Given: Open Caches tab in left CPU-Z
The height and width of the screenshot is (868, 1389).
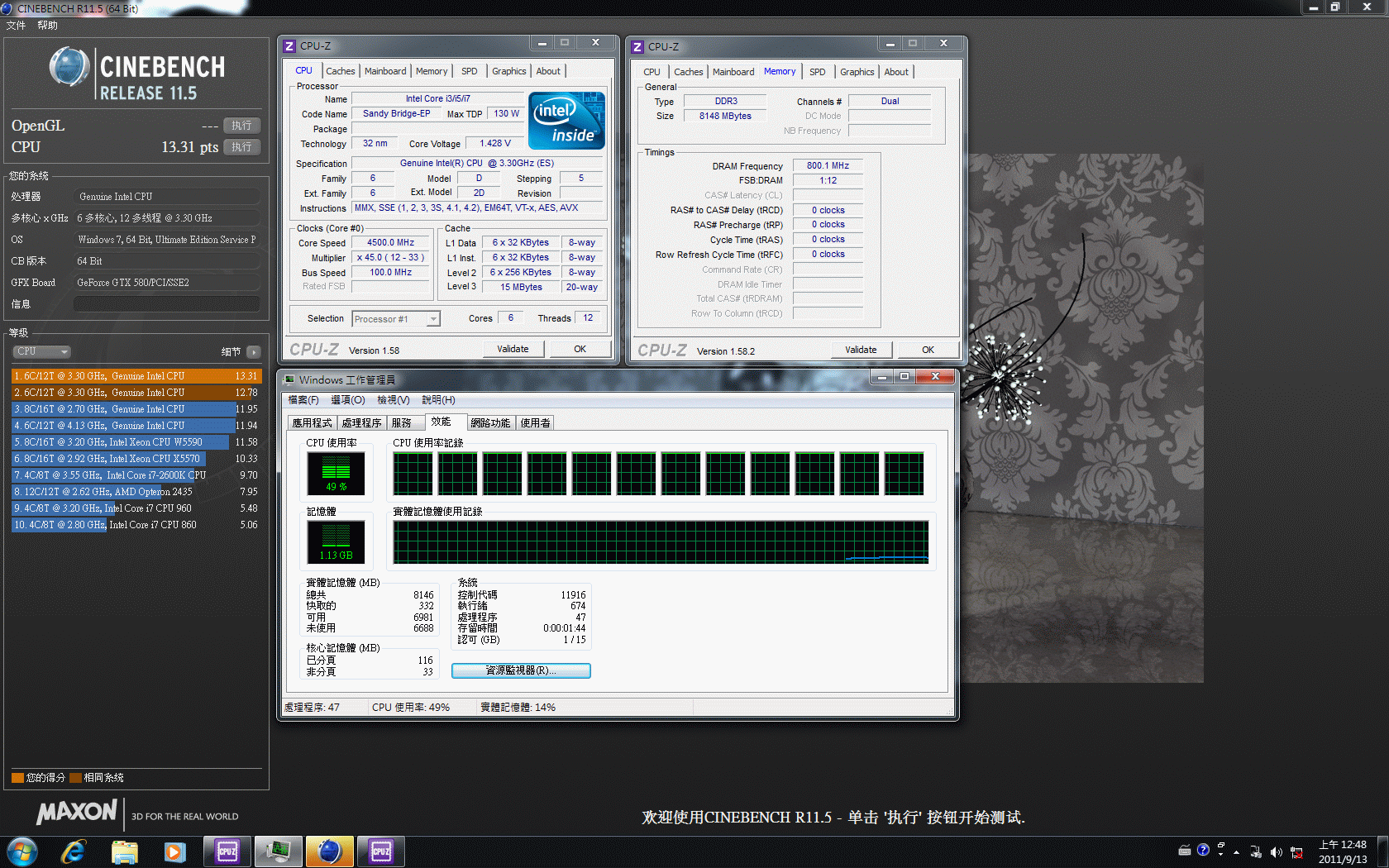Looking at the screenshot, I should [340, 71].
